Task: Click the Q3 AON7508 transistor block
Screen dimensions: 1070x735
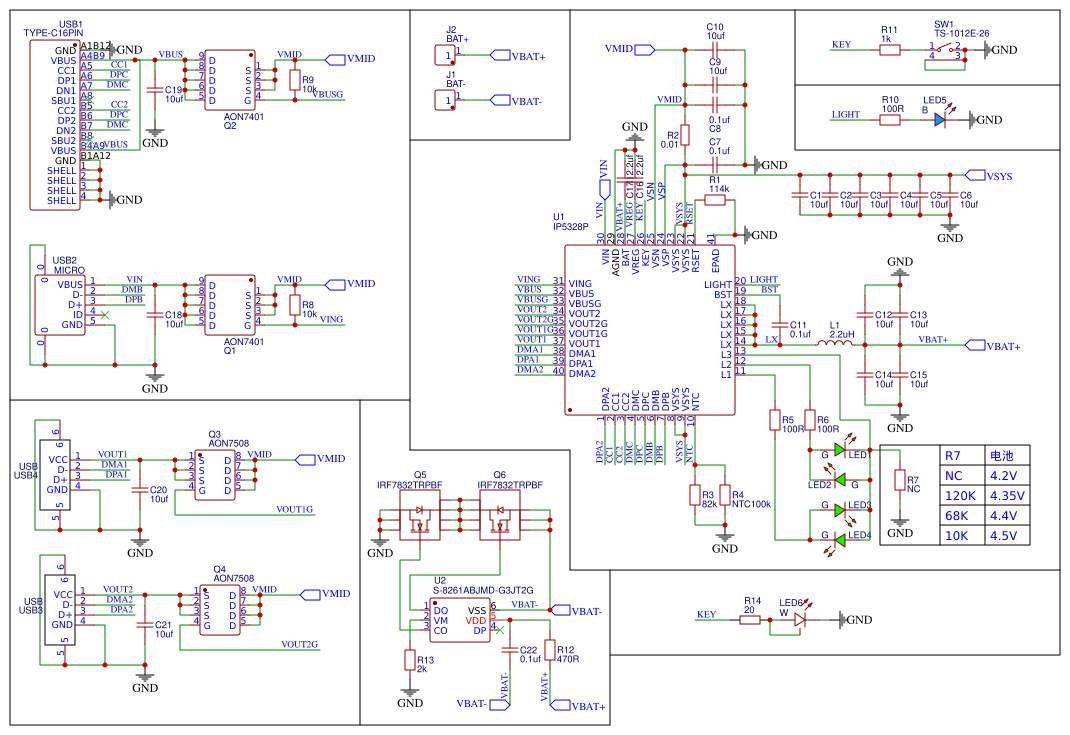Action: click(x=215, y=474)
